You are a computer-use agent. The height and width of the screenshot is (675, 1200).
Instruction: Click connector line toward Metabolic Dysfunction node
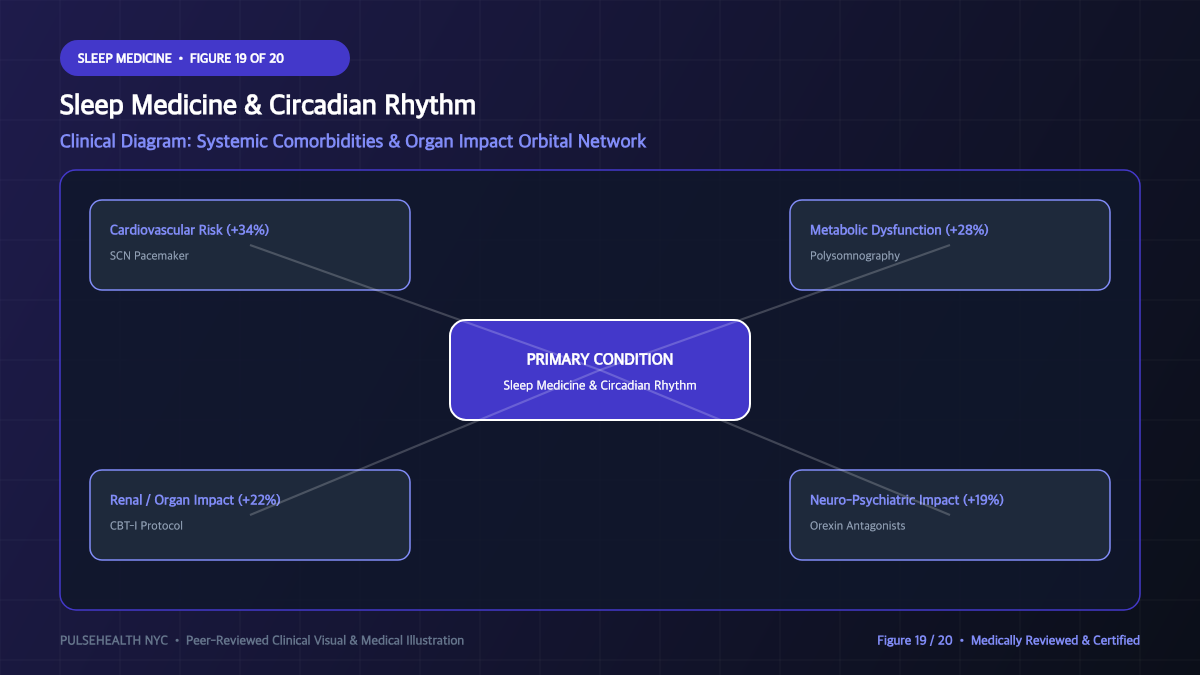[x=850, y=281]
